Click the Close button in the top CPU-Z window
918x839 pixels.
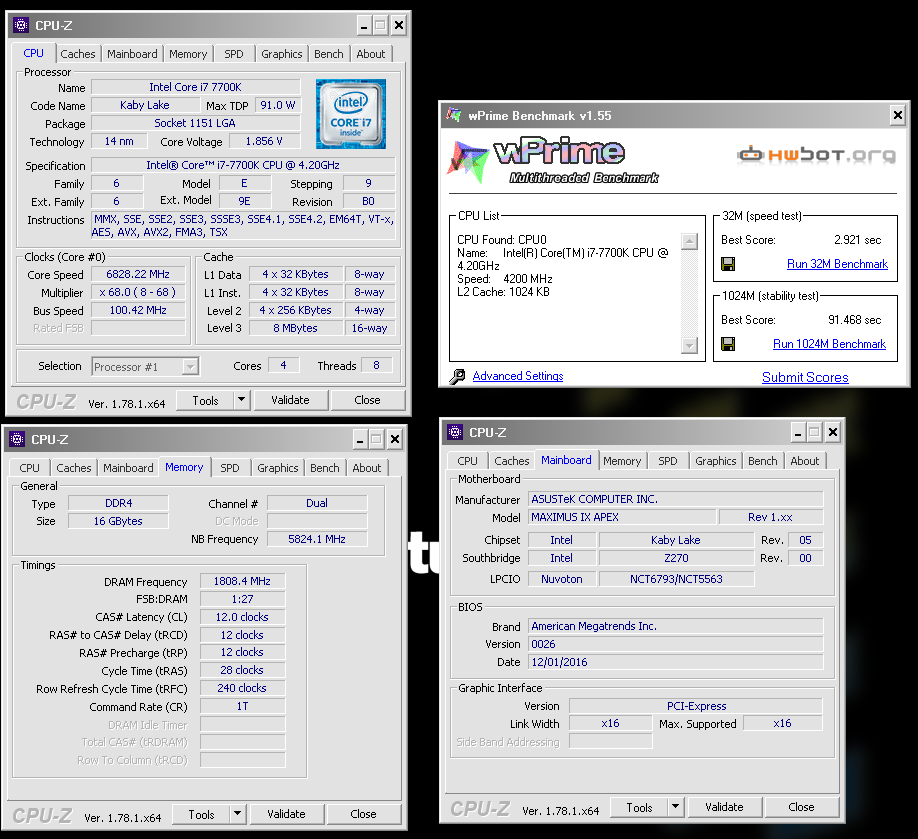(x=368, y=400)
